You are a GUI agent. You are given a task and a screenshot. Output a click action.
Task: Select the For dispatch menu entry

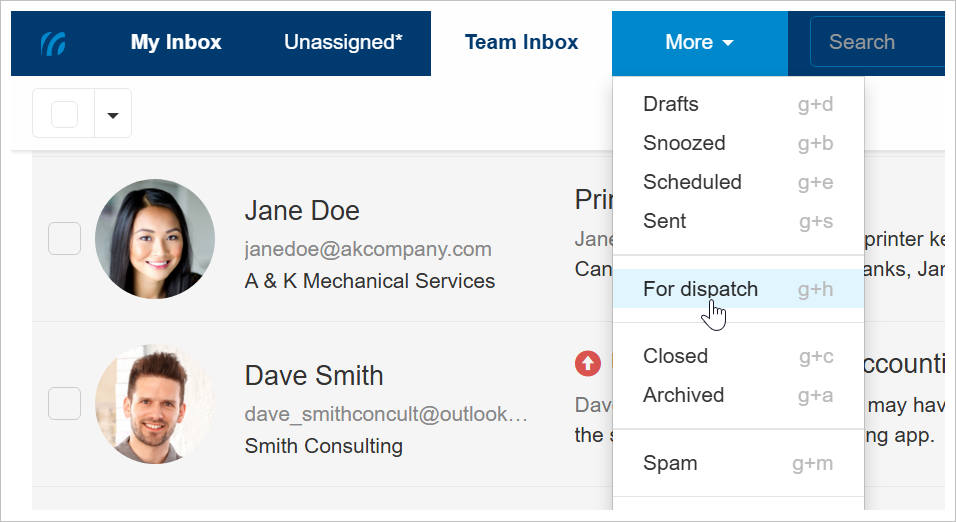(700, 289)
